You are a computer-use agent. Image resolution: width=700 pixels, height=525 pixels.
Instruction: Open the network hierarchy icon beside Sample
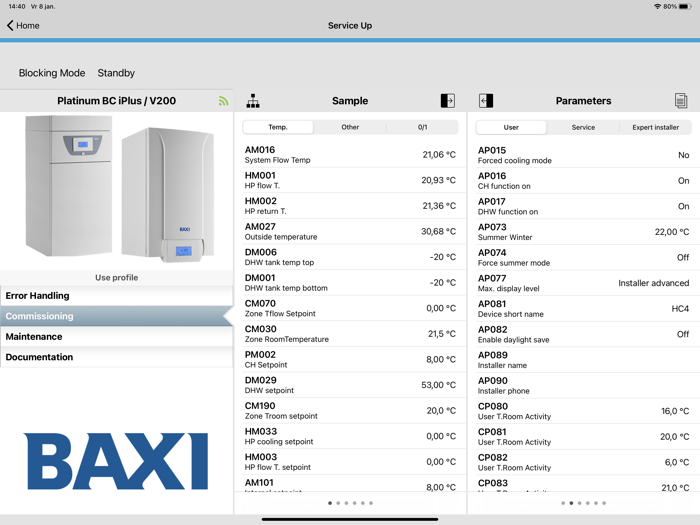253,101
